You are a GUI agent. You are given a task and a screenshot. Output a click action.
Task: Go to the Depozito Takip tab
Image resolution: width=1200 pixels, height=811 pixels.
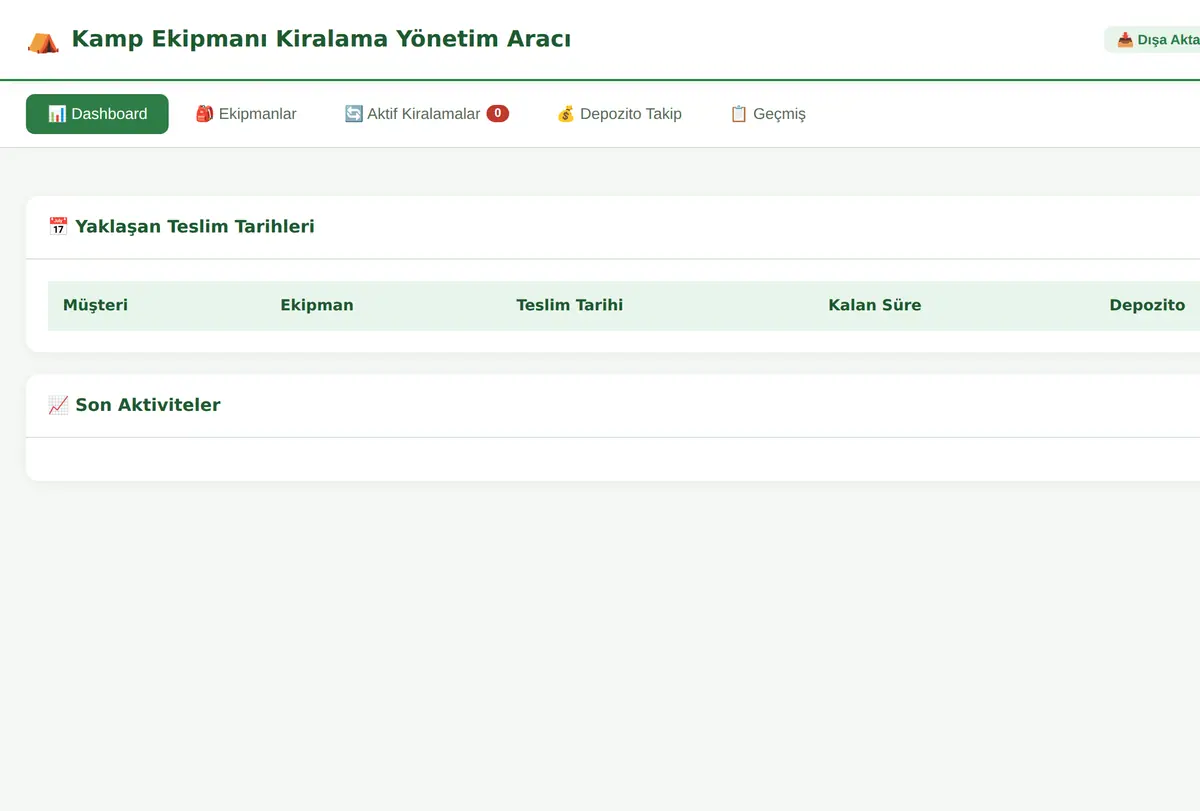(619, 114)
